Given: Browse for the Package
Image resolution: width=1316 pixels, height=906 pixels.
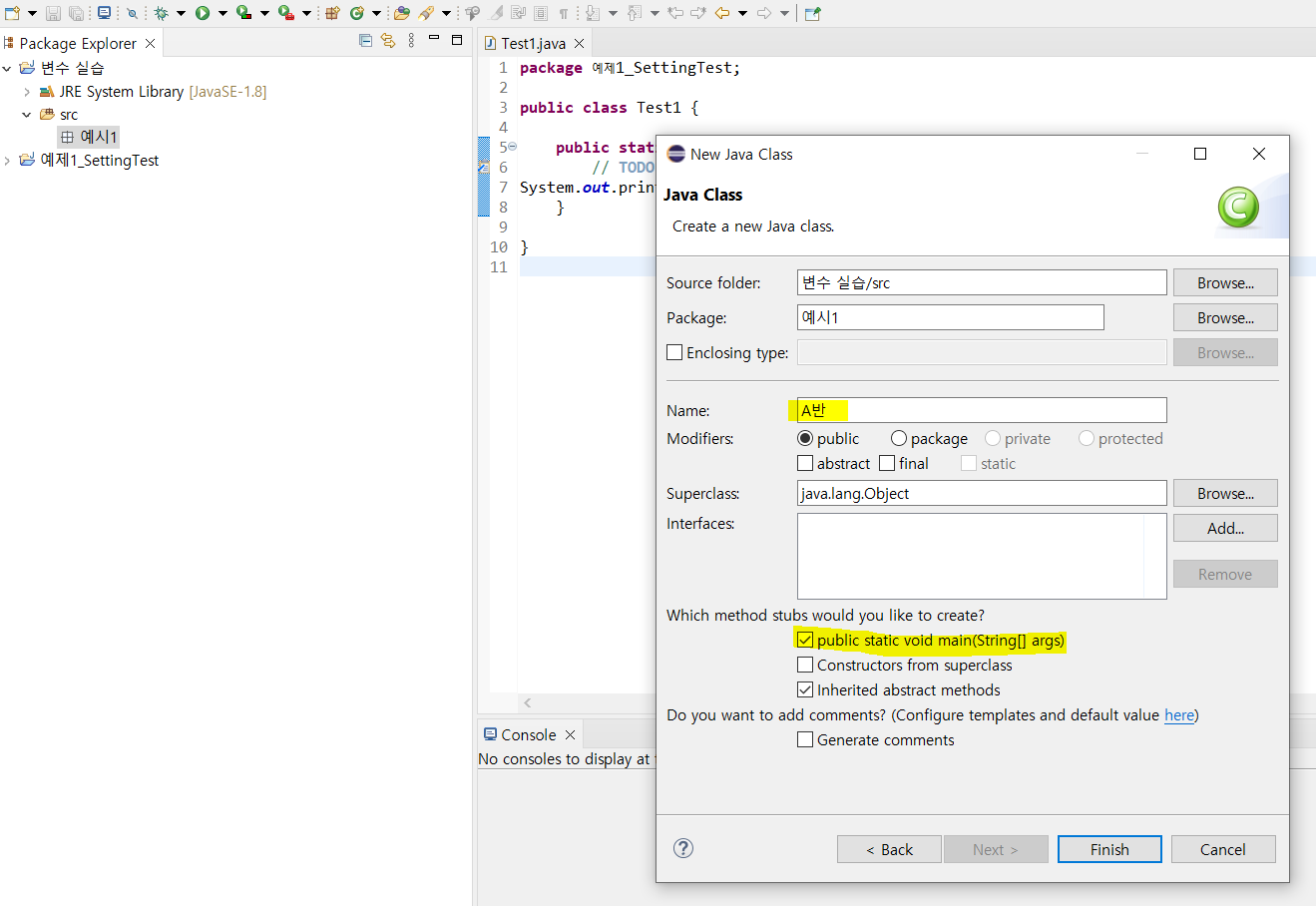Looking at the screenshot, I should point(1225,317).
